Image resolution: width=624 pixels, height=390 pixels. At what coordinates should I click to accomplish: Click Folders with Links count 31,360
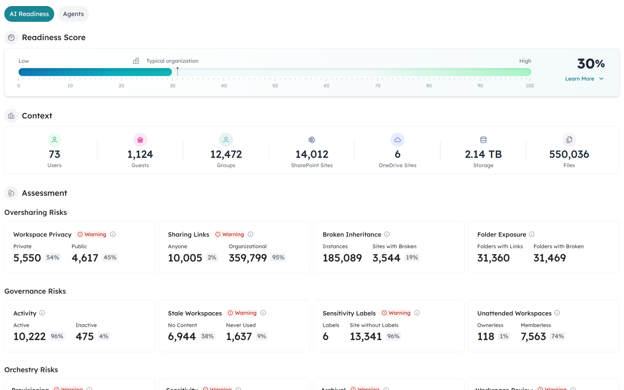(x=493, y=258)
